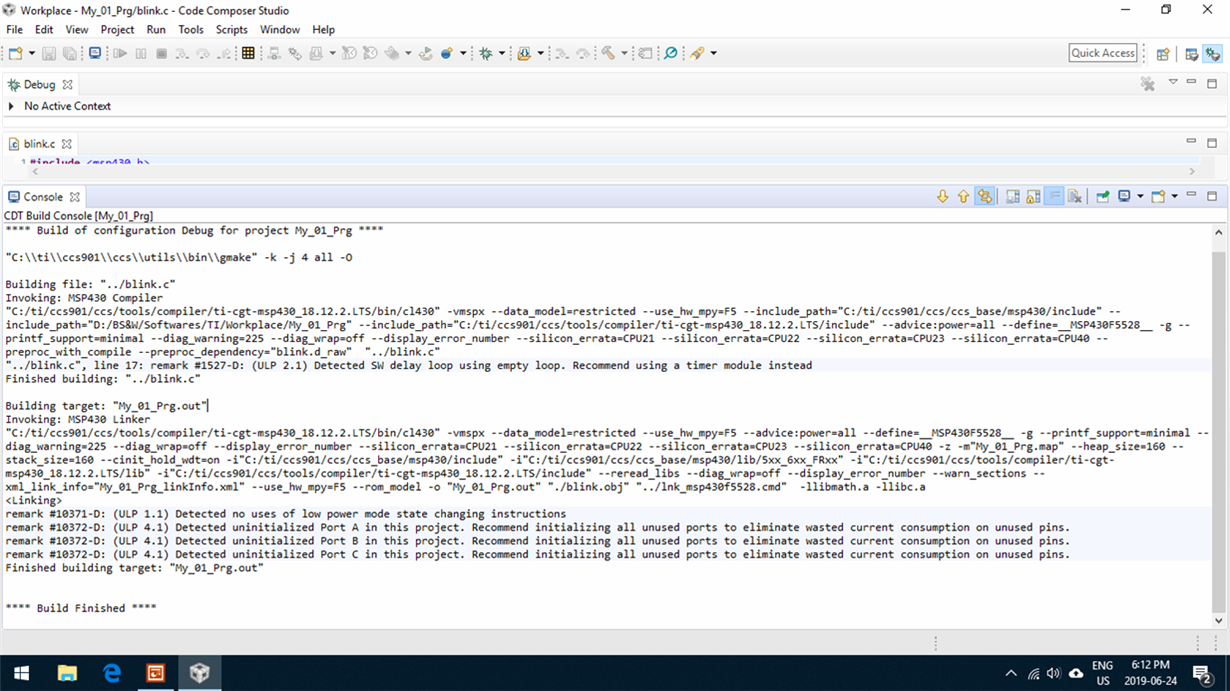Expand the Flash icon dropdown arrow
This screenshot has height=691, width=1230.
[540, 53]
